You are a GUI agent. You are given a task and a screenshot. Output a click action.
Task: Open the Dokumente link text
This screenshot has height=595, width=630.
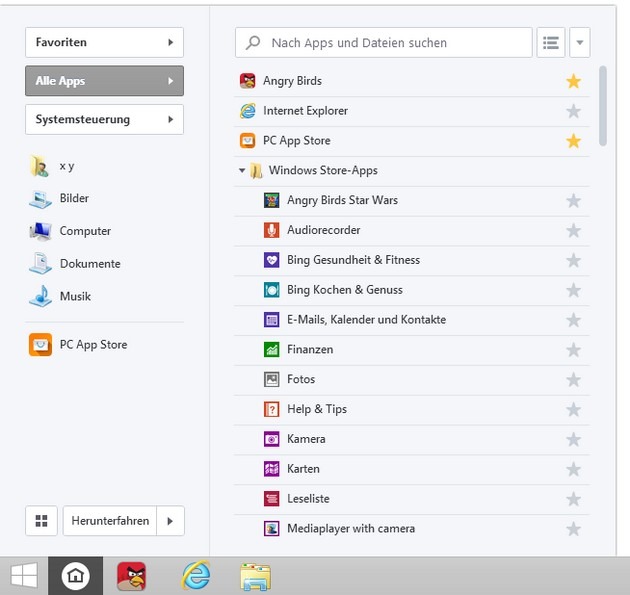tap(90, 264)
